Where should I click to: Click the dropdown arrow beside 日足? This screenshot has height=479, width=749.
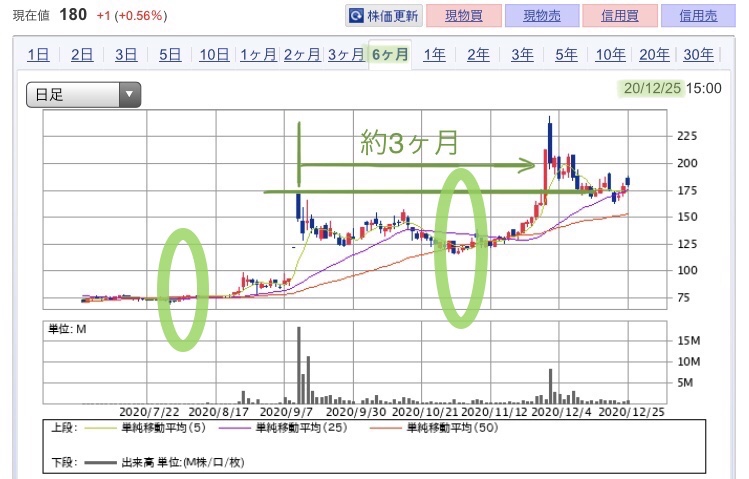coord(129,95)
